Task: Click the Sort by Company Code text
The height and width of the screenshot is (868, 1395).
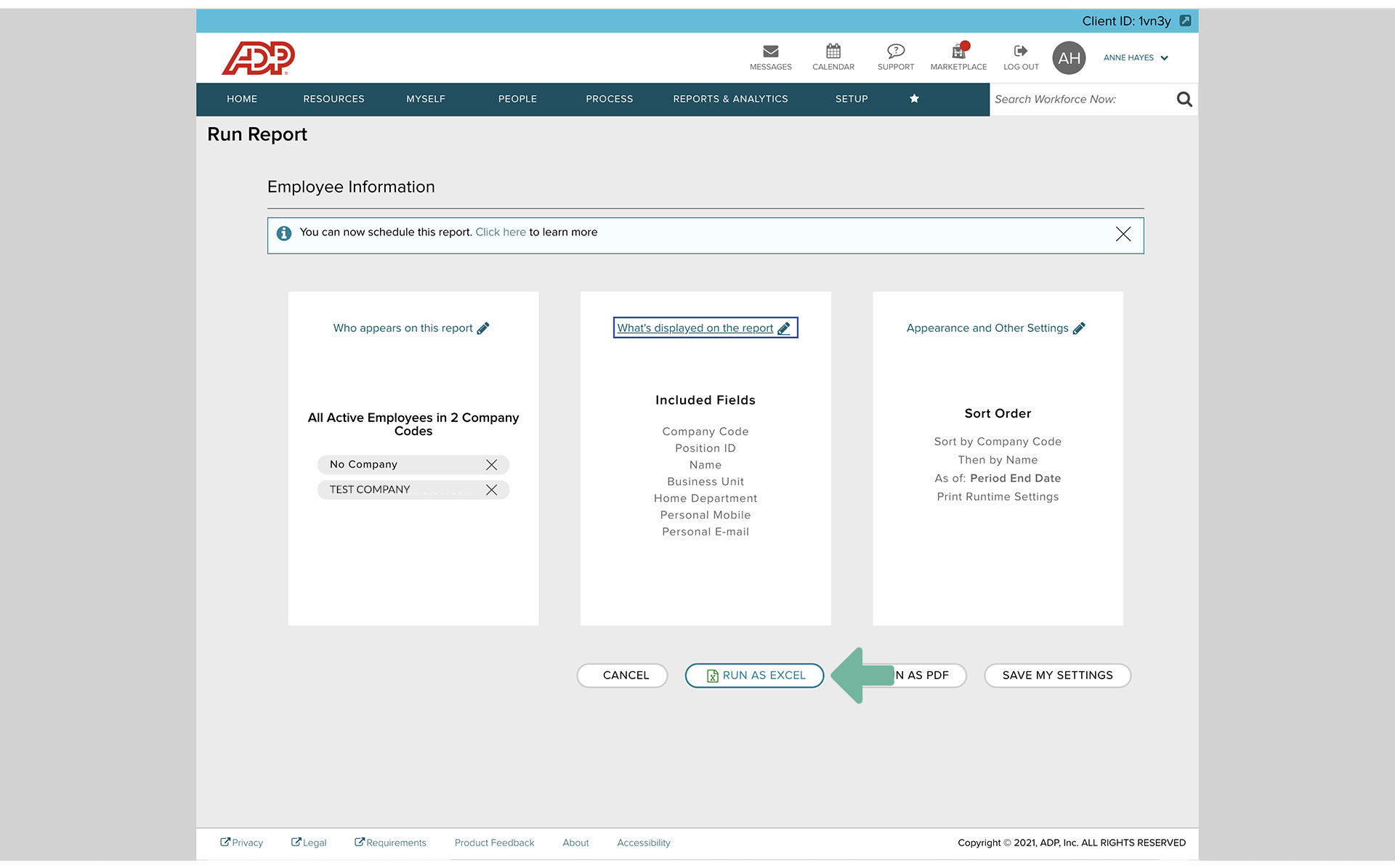Action: coord(998,442)
